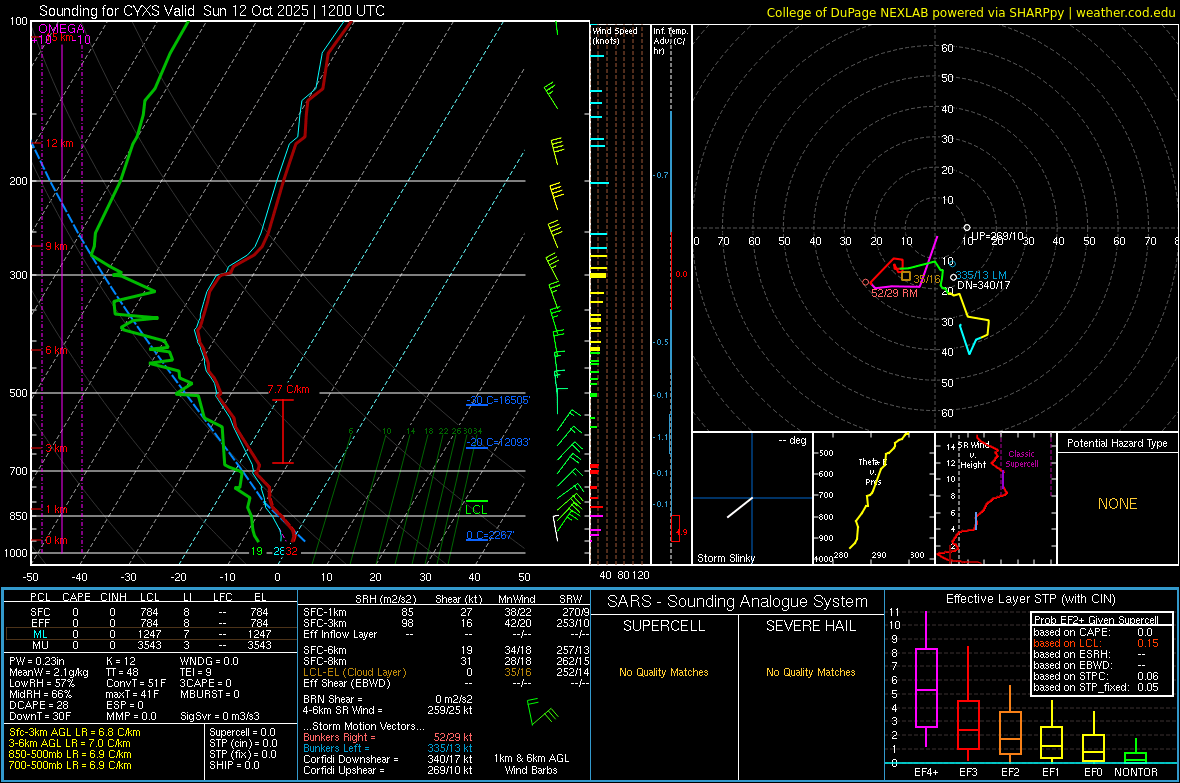Image resolution: width=1180 pixels, height=783 pixels.
Task: Click the 335/13 LM hodograph label
Action: pyautogui.click(x=981, y=276)
